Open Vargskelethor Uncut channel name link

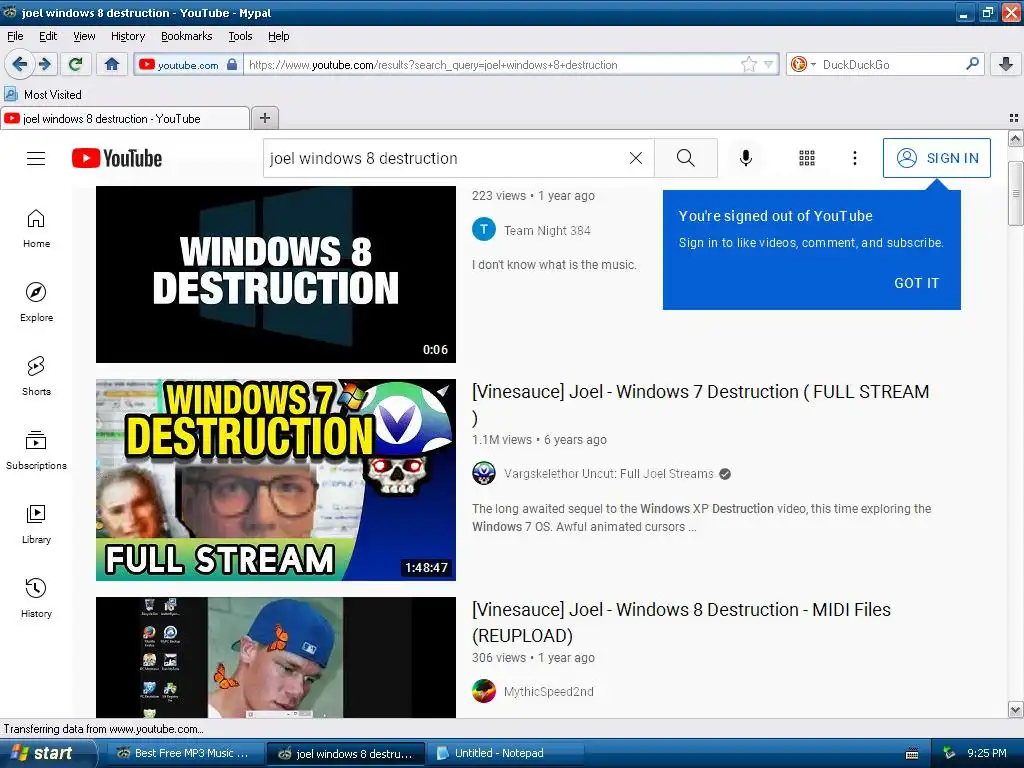point(609,473)
